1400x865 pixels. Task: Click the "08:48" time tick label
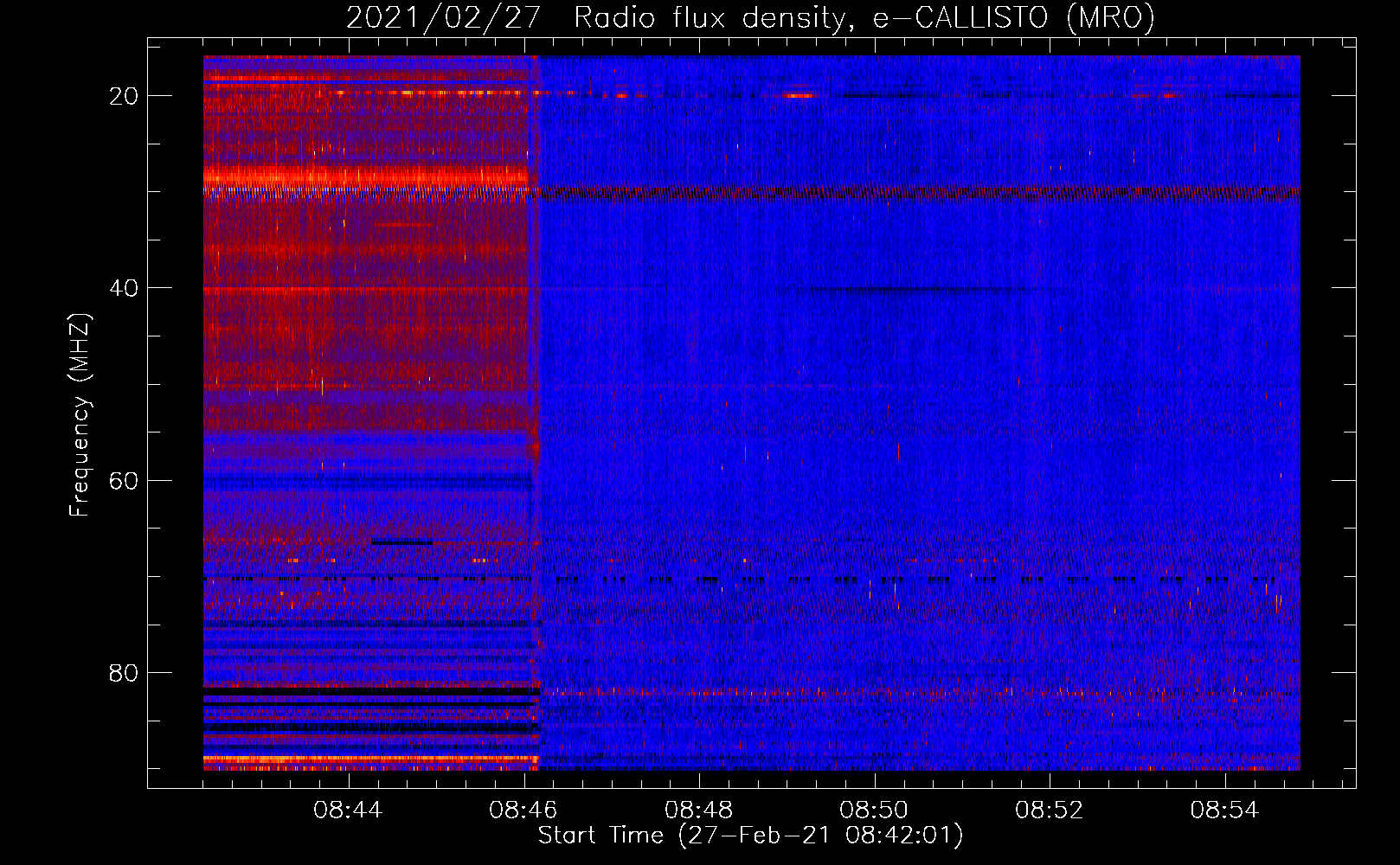[x=698, y=811]
